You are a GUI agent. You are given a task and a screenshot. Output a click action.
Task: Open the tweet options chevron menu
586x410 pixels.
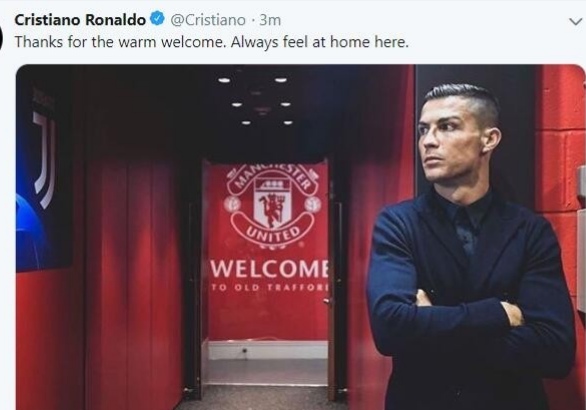pyautogui.click(x=576, y=22)
